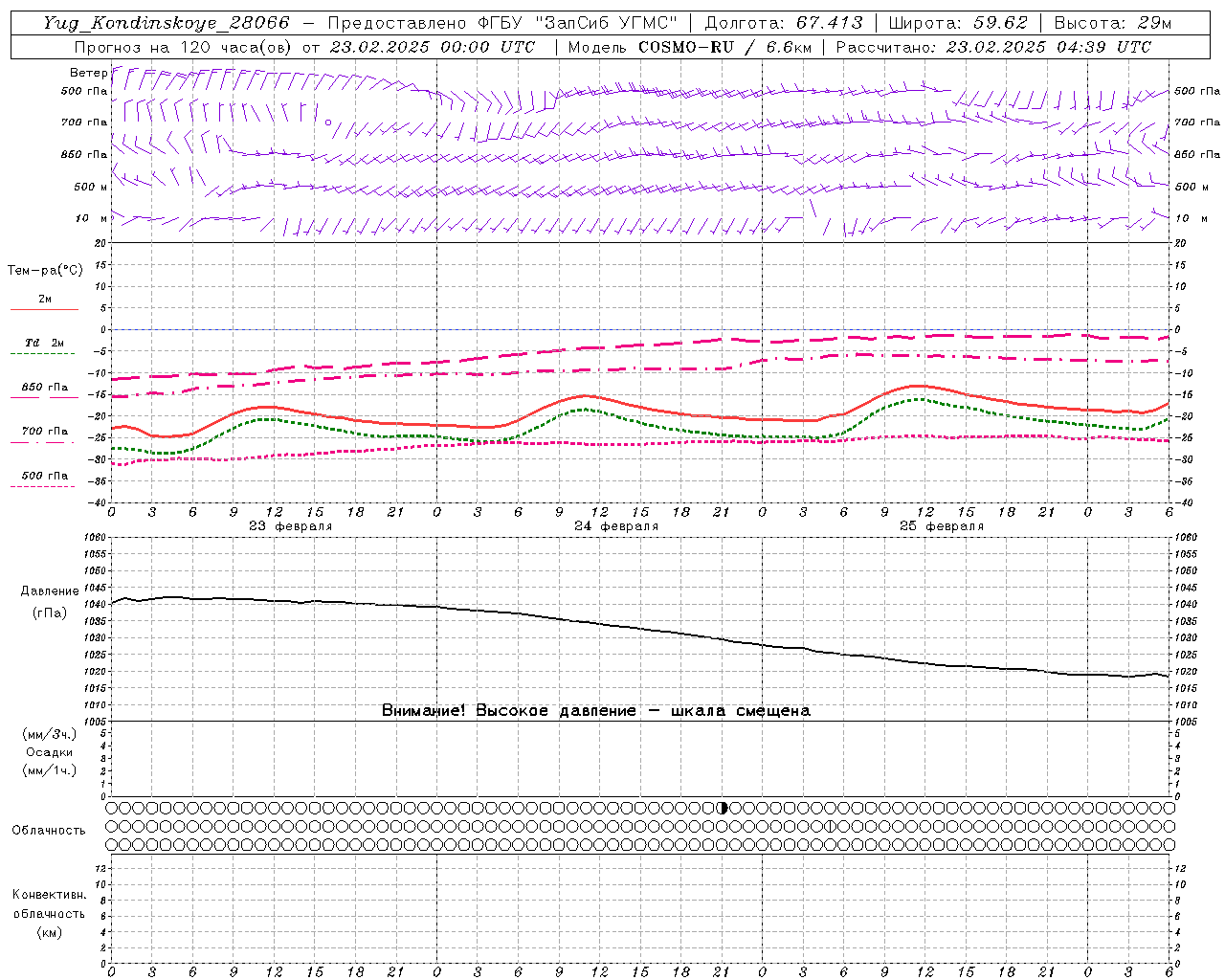This screenshot has width=1225, height=980.
Task: Click the 1060 value on the left pressure axis
Action: [96, 538]
